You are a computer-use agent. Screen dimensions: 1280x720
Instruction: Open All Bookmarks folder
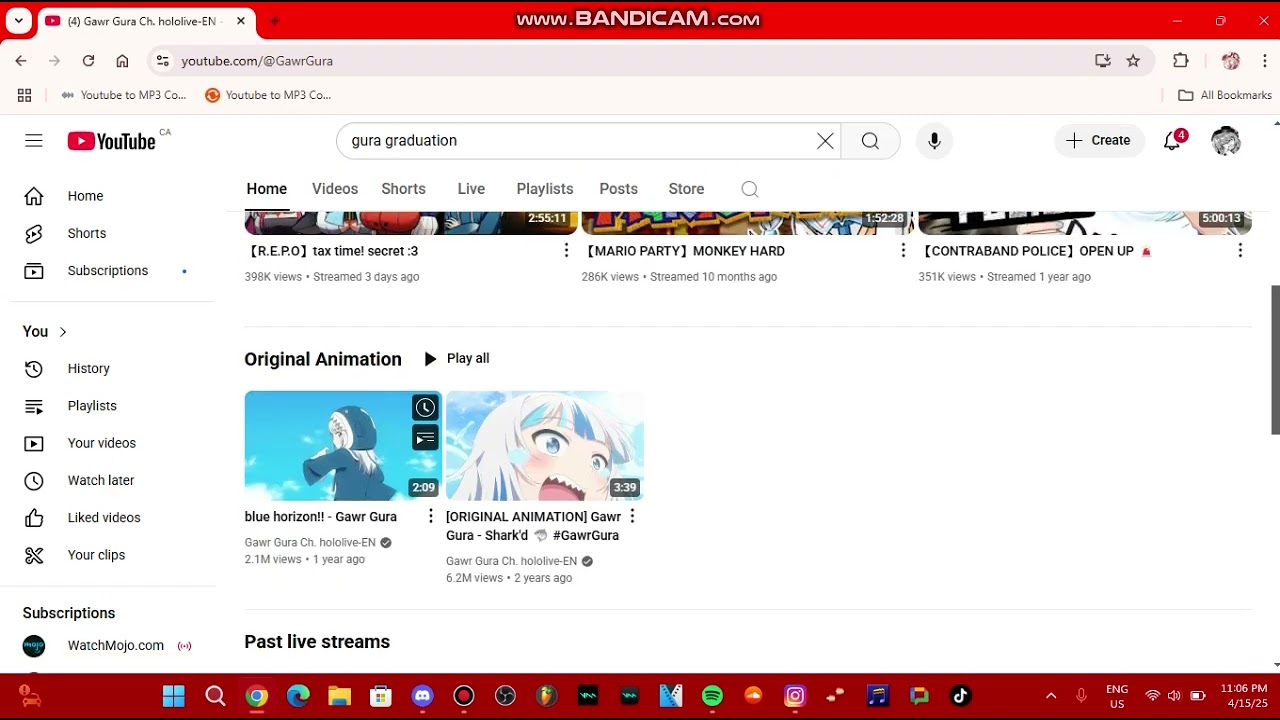[x=1225, y=95]
